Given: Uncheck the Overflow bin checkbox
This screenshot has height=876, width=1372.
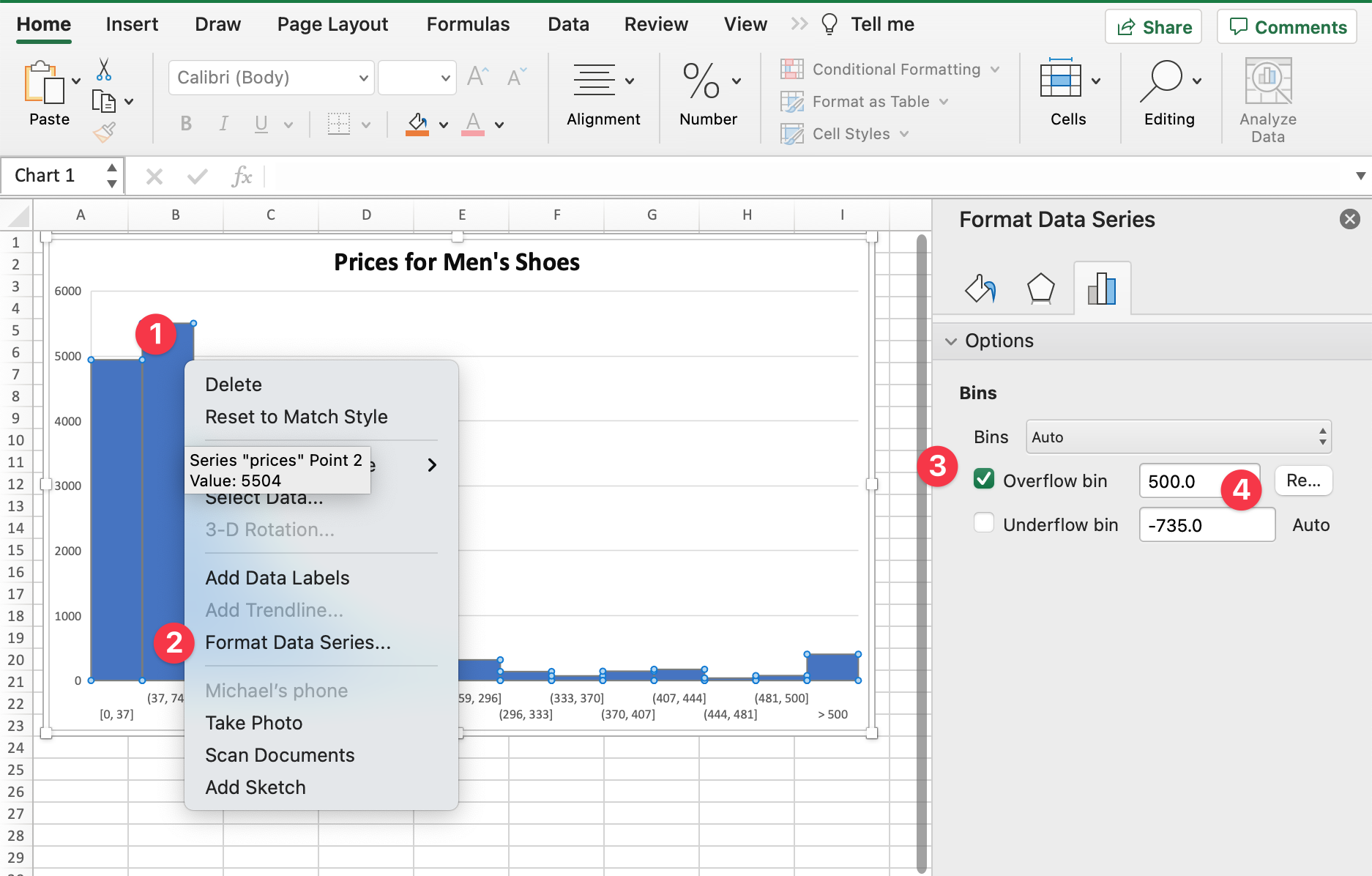Looking at the screenshot, I should (984, 480).
